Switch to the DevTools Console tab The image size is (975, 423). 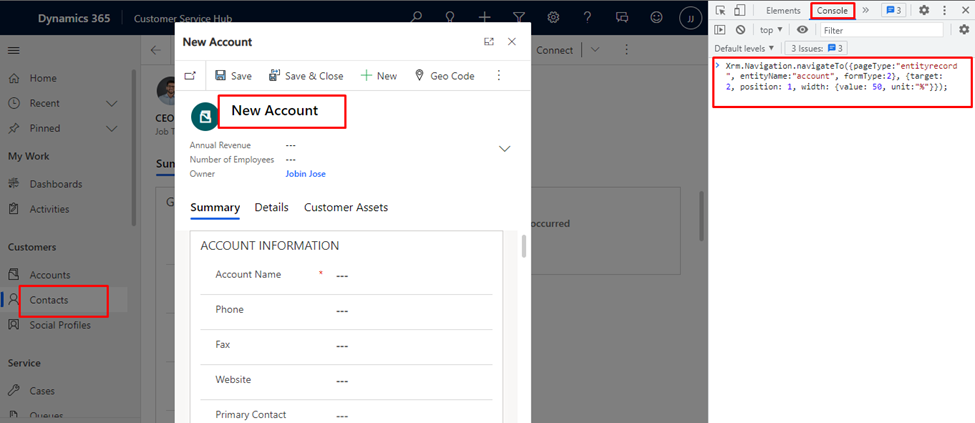(832, 11)
